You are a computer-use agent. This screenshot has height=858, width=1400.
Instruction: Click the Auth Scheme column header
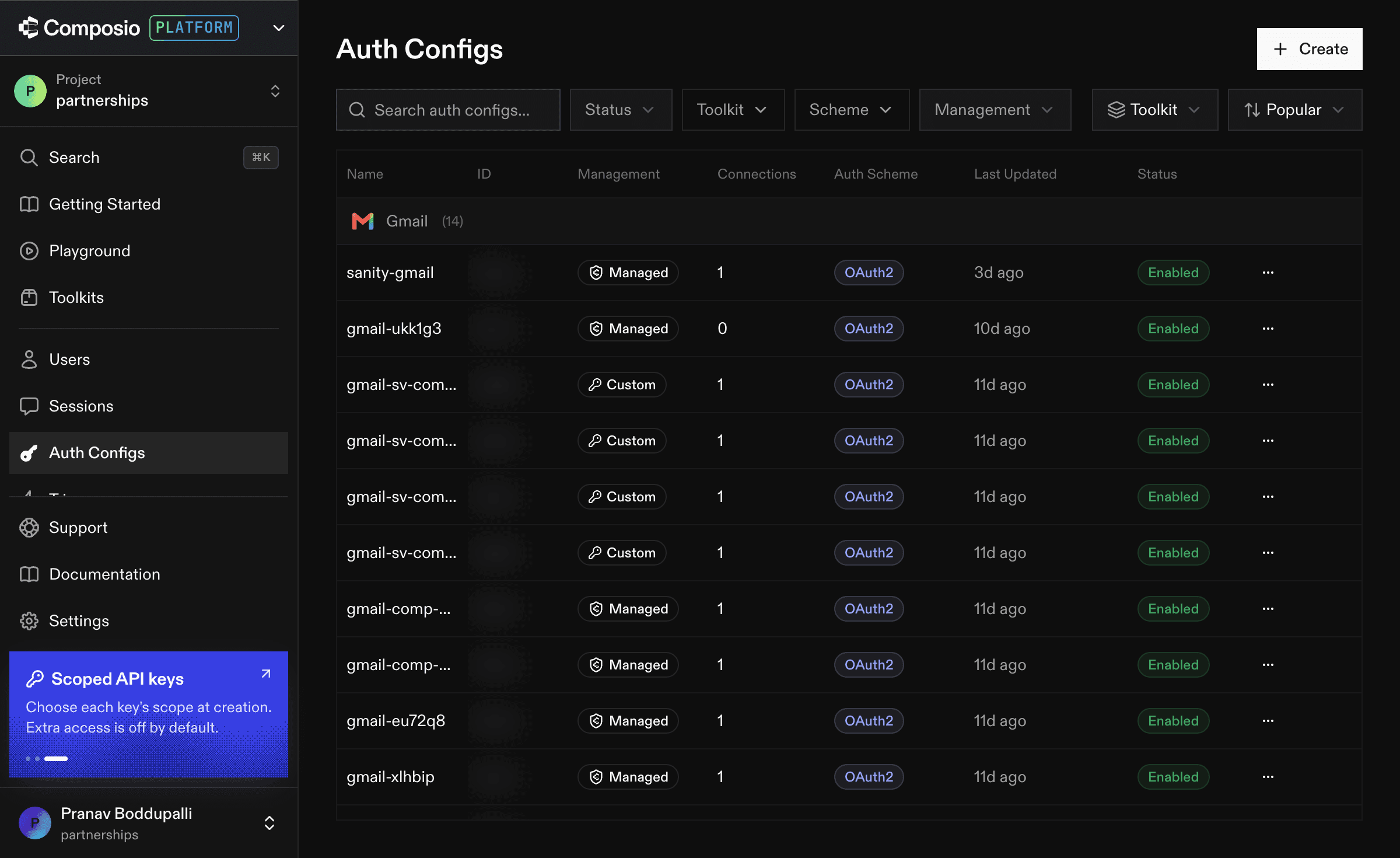pos(876,174)
